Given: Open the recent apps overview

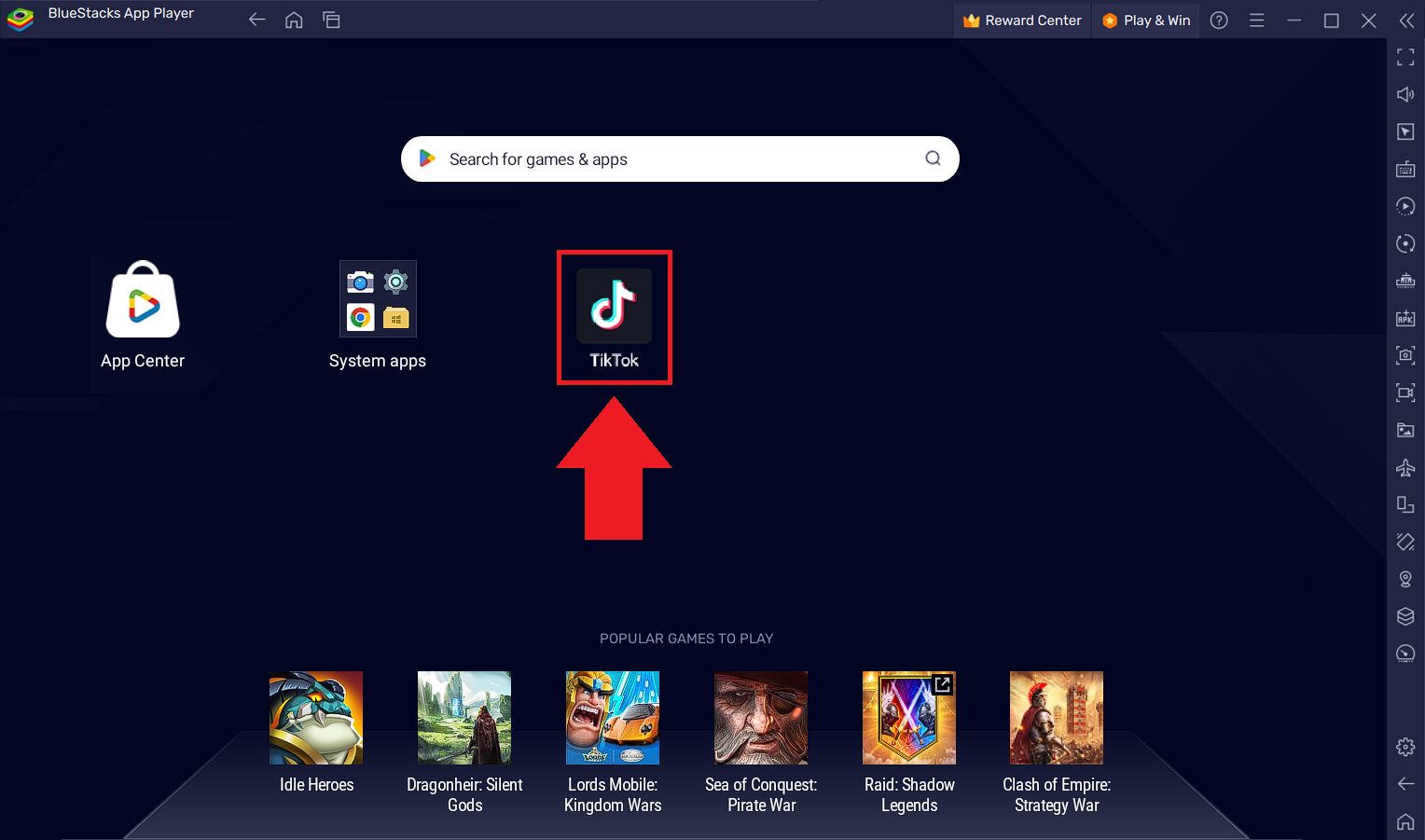Looking at the screenshot, I should click(331, 19).
